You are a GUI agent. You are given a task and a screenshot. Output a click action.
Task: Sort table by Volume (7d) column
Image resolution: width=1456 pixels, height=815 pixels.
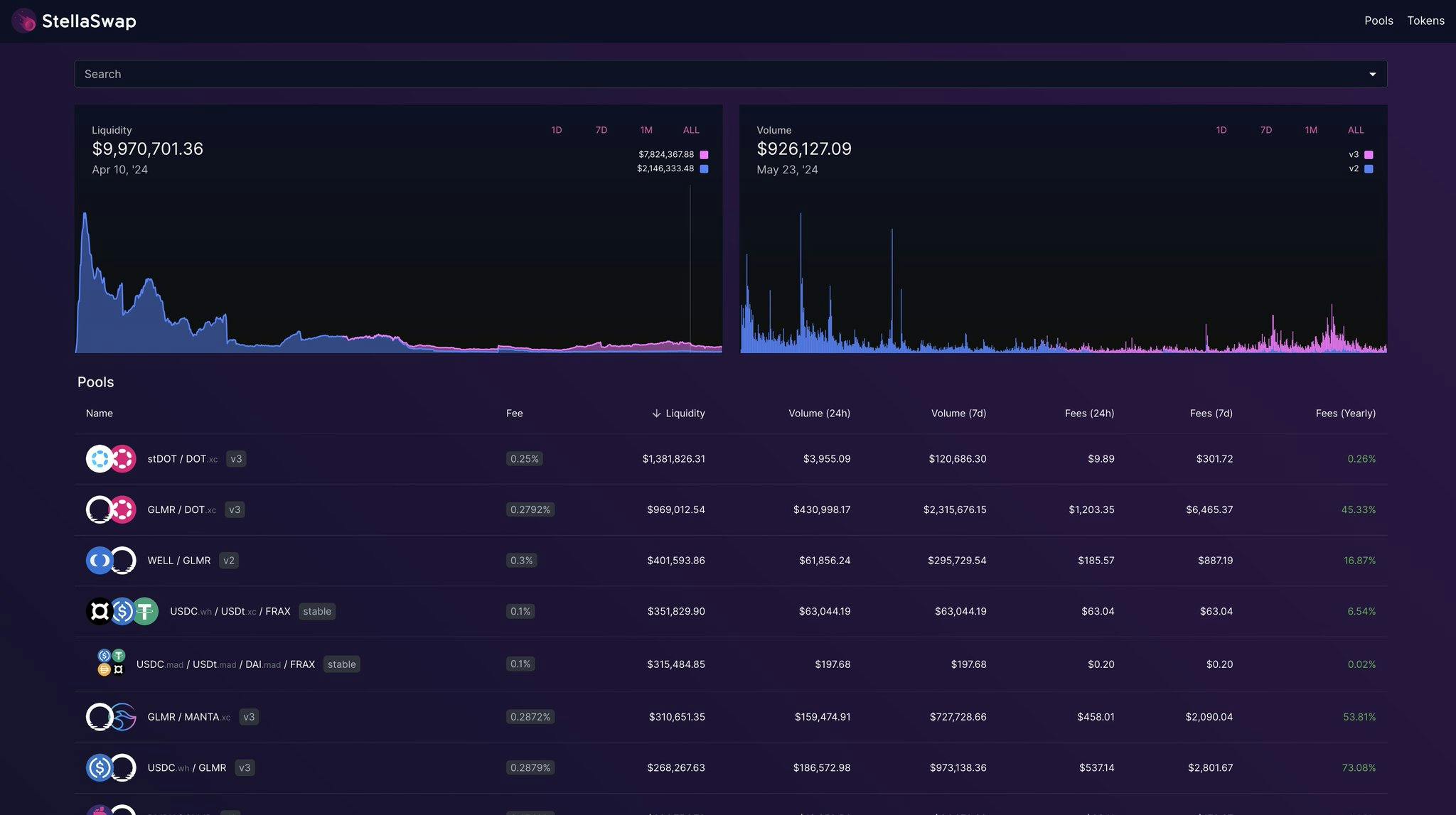[958, 414]
